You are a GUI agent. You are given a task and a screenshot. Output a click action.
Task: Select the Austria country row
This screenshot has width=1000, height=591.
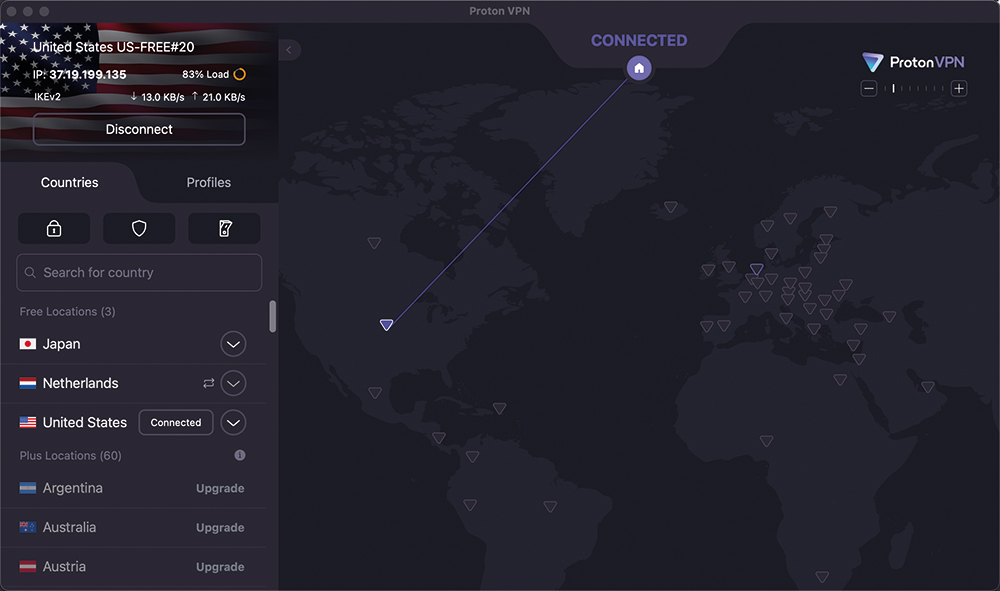click(133, 567)
